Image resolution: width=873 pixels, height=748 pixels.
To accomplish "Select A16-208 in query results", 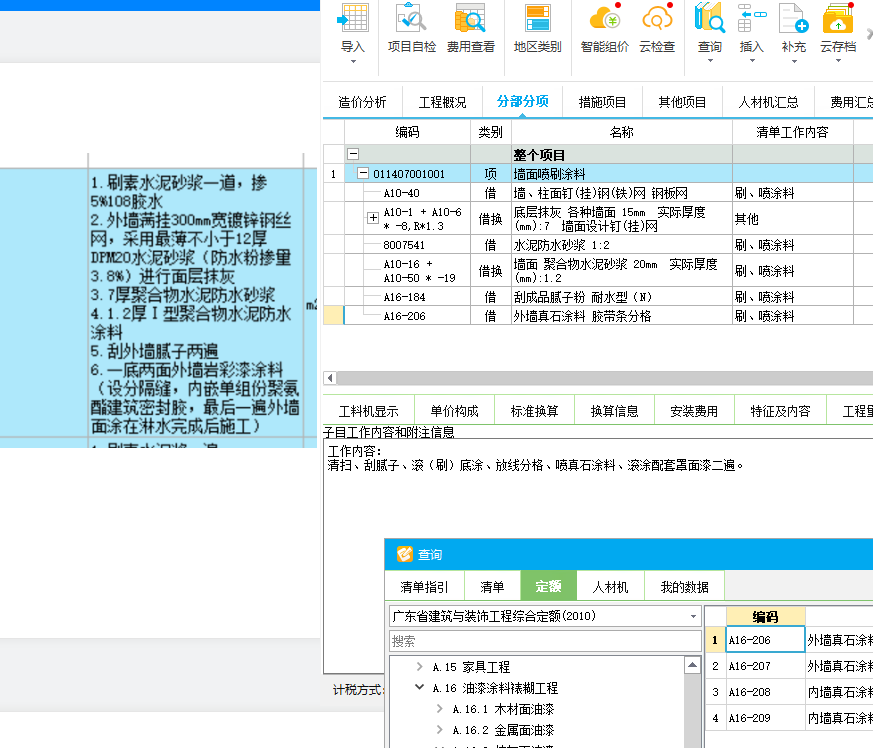I will pos(766,692).
